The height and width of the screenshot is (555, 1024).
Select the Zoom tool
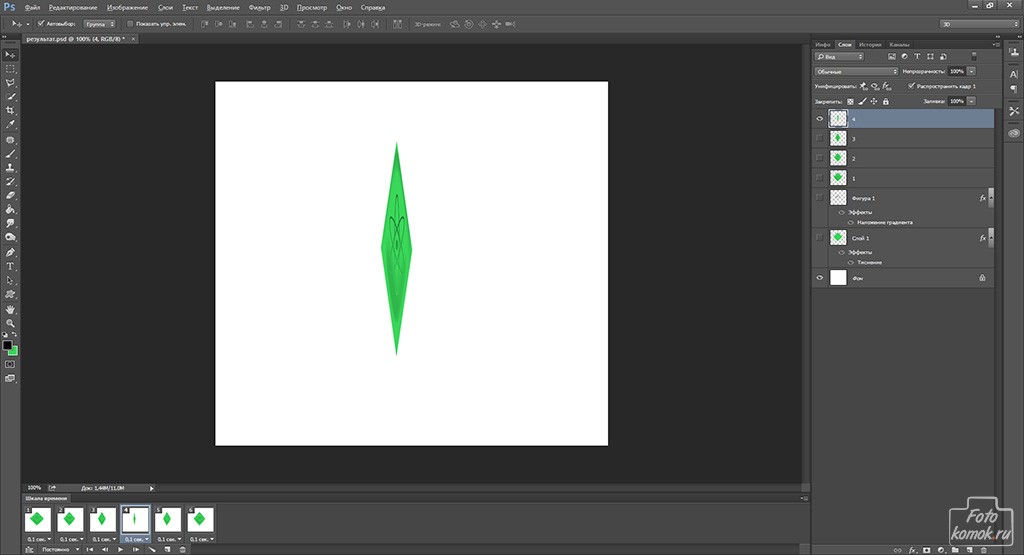click(x=10, y=323)
